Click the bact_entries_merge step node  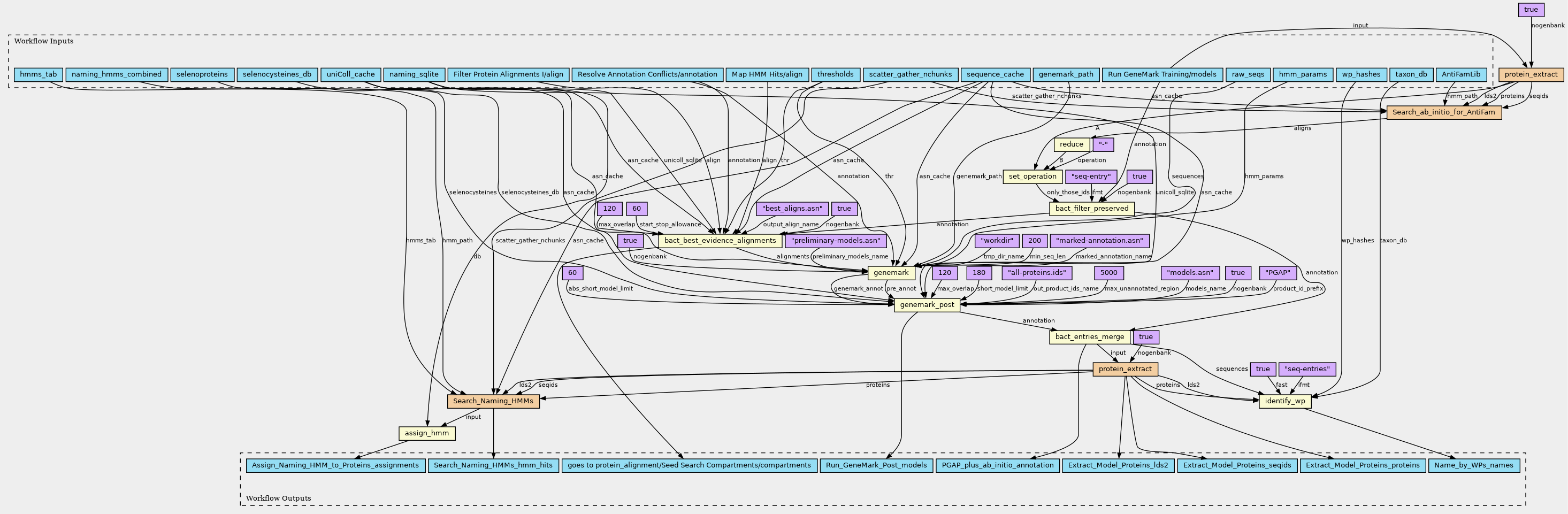pos(1090,337)
